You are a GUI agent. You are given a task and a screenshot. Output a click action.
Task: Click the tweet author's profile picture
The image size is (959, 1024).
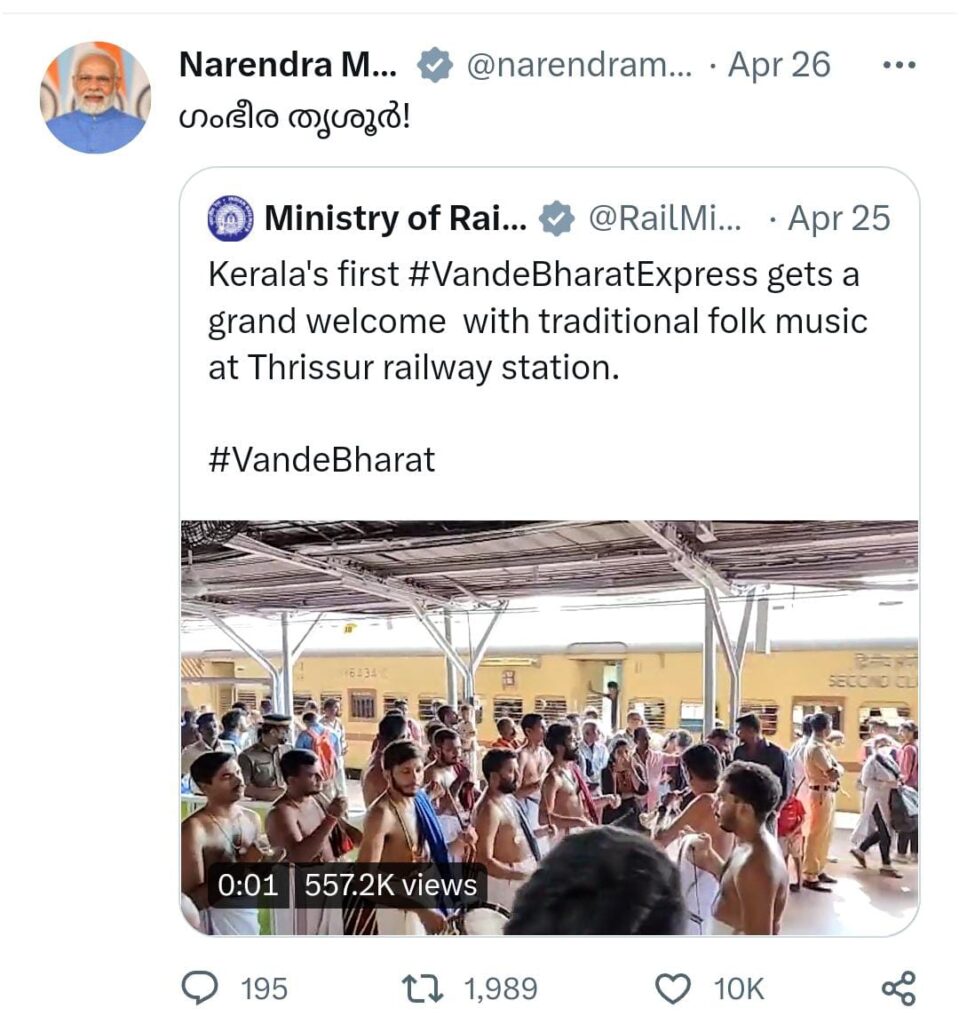(x=95, y=97)
